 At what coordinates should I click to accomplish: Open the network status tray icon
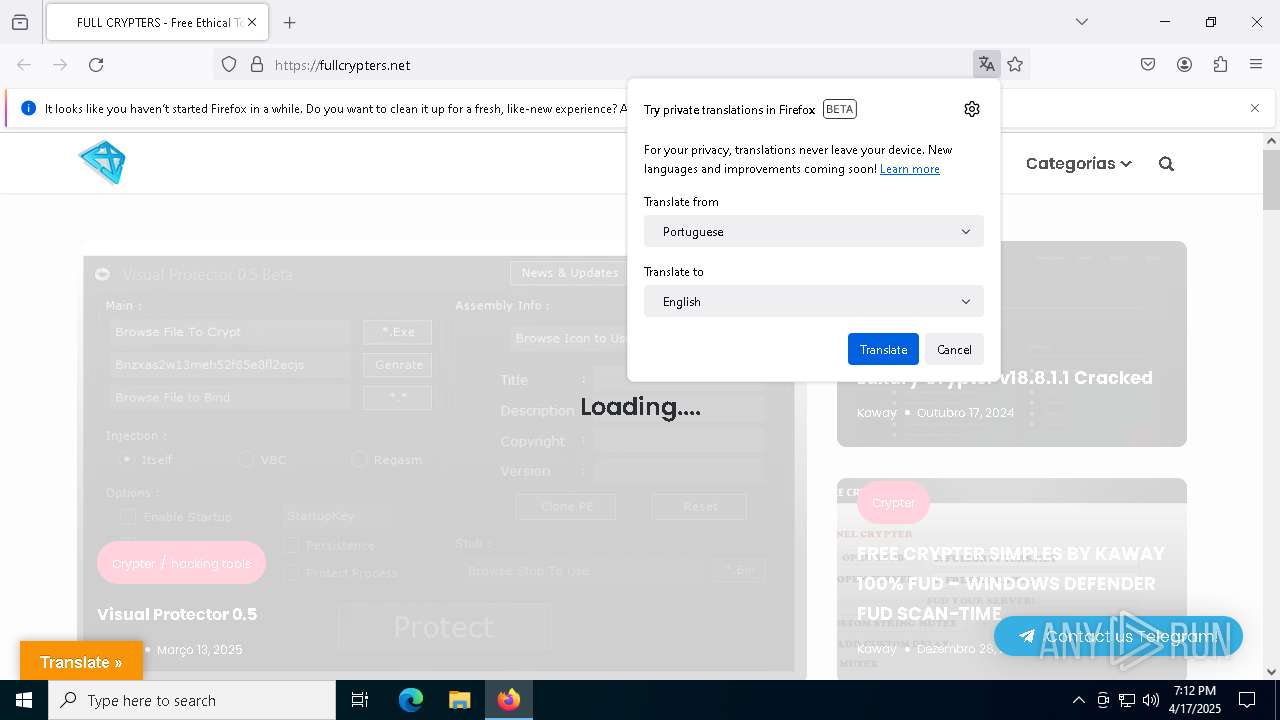click(1127, 700)
